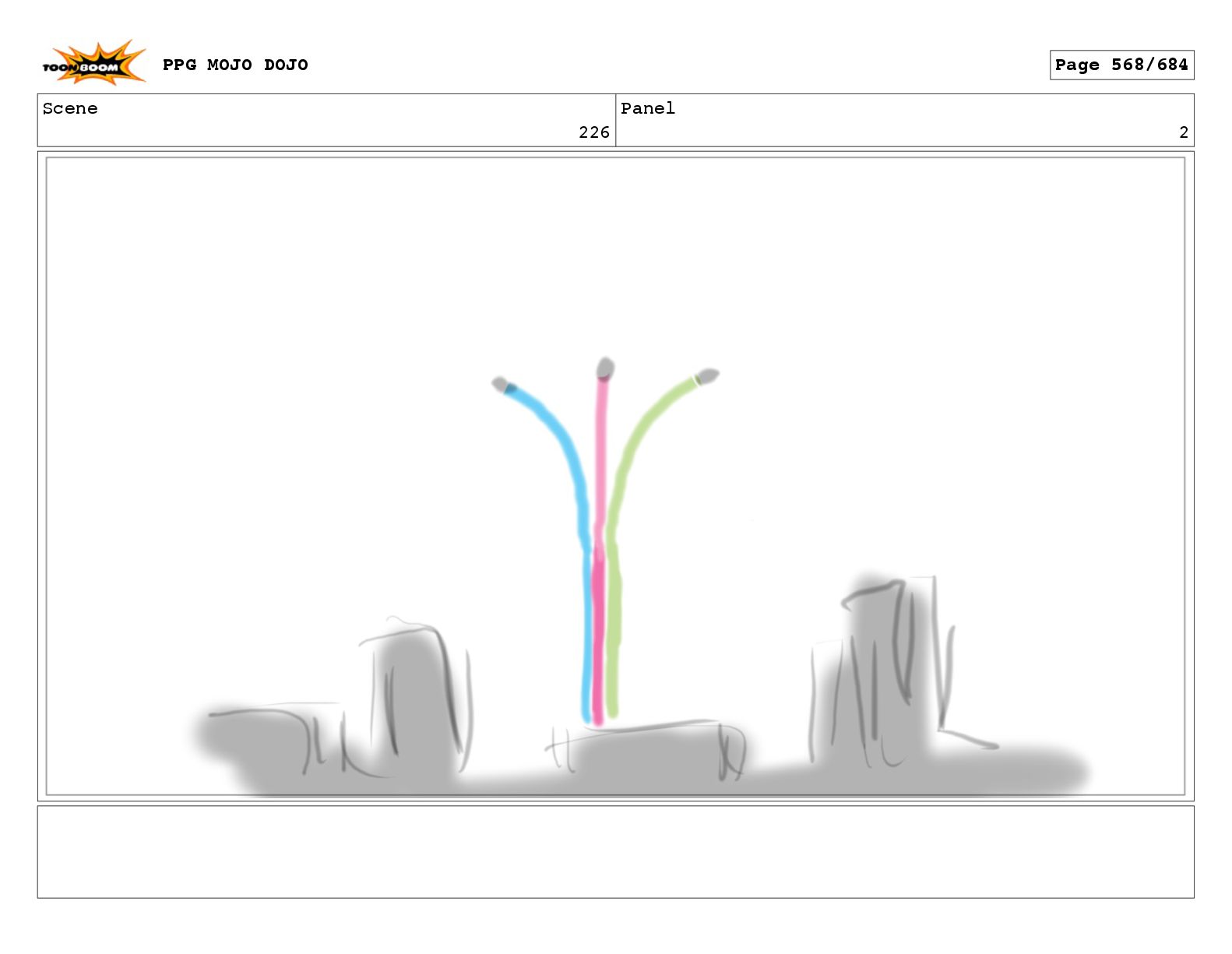Click the Page 568/684 indicator box
Screen dimensions: 1232x954
pos(1121,65)
